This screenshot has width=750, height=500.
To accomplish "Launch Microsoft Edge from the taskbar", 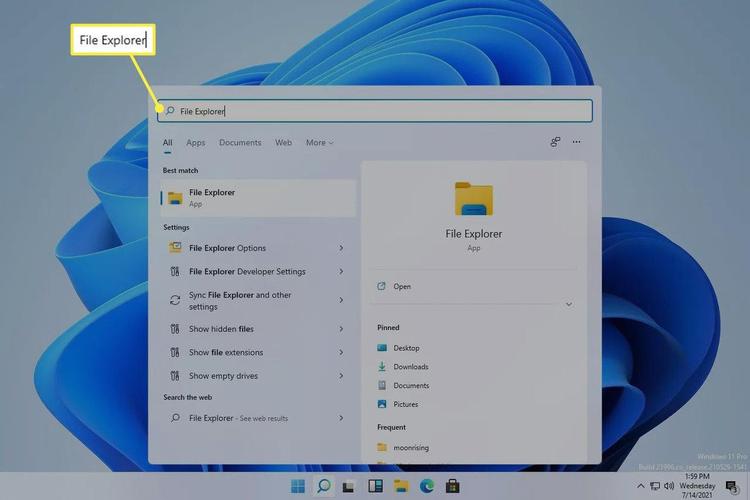I will 426,487.
